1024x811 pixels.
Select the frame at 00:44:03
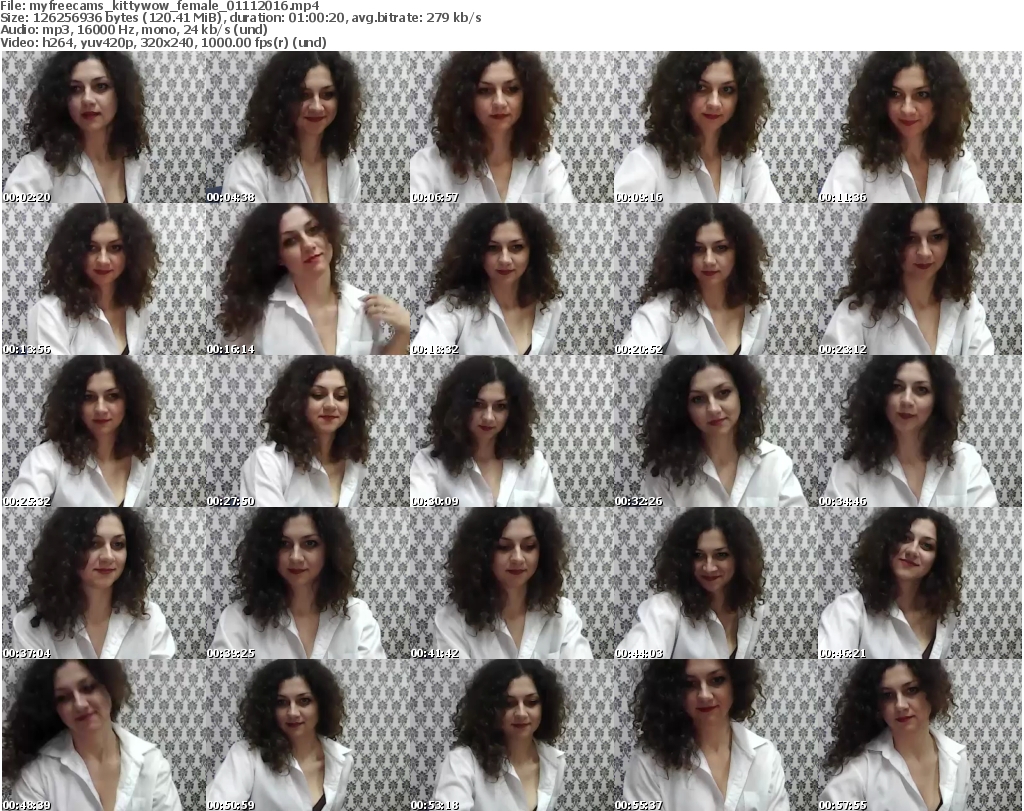(715, 583)
